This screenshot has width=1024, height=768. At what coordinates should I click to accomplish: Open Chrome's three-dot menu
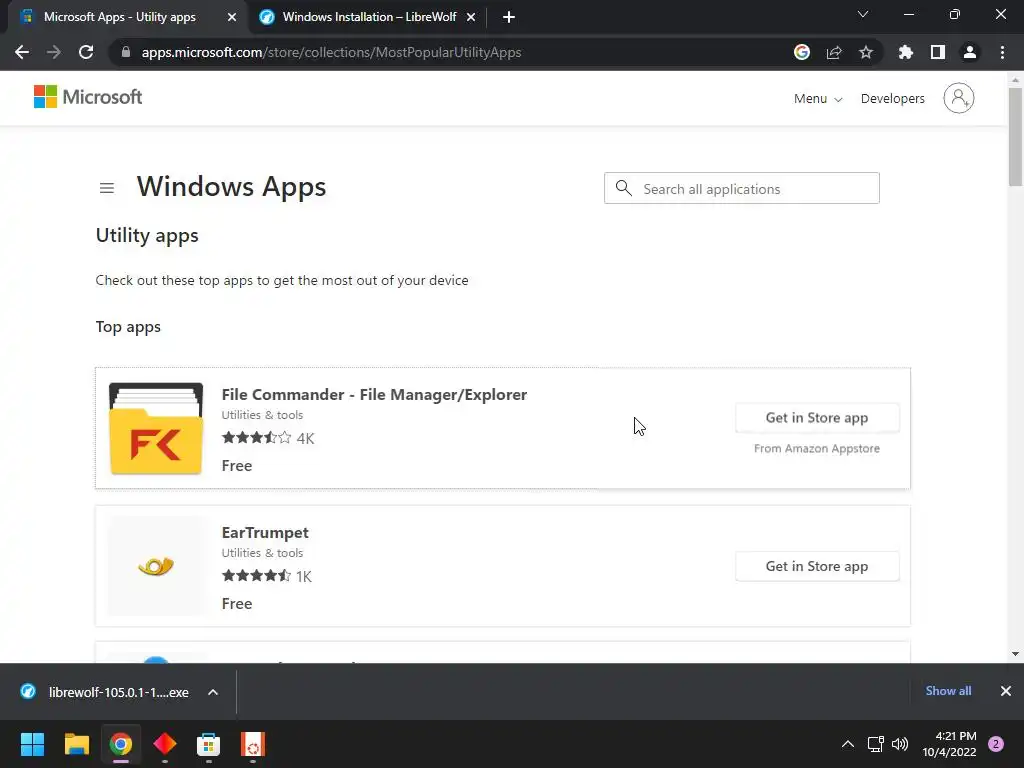(1002, 52)
